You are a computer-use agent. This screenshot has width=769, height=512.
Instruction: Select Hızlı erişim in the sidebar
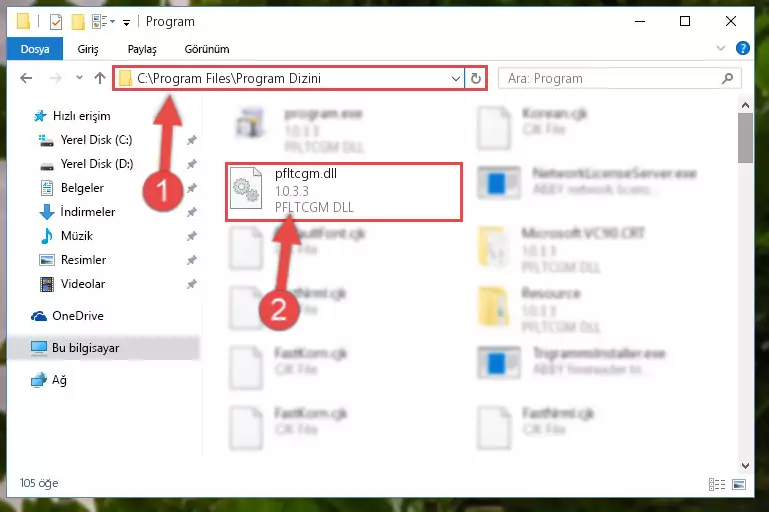[81, 116]
